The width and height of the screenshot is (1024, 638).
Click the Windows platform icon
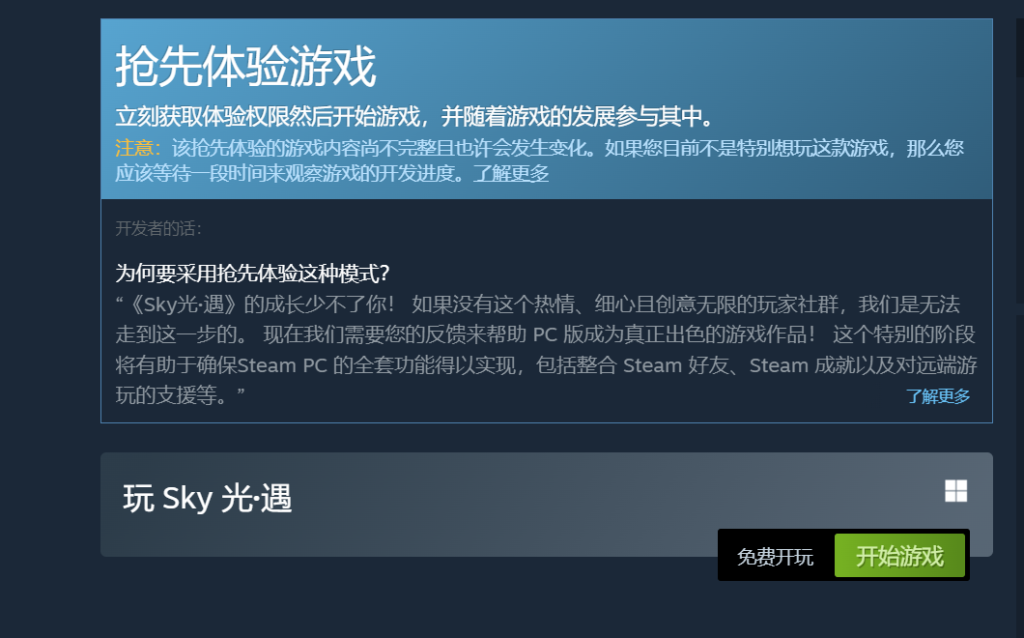(955, 491)
